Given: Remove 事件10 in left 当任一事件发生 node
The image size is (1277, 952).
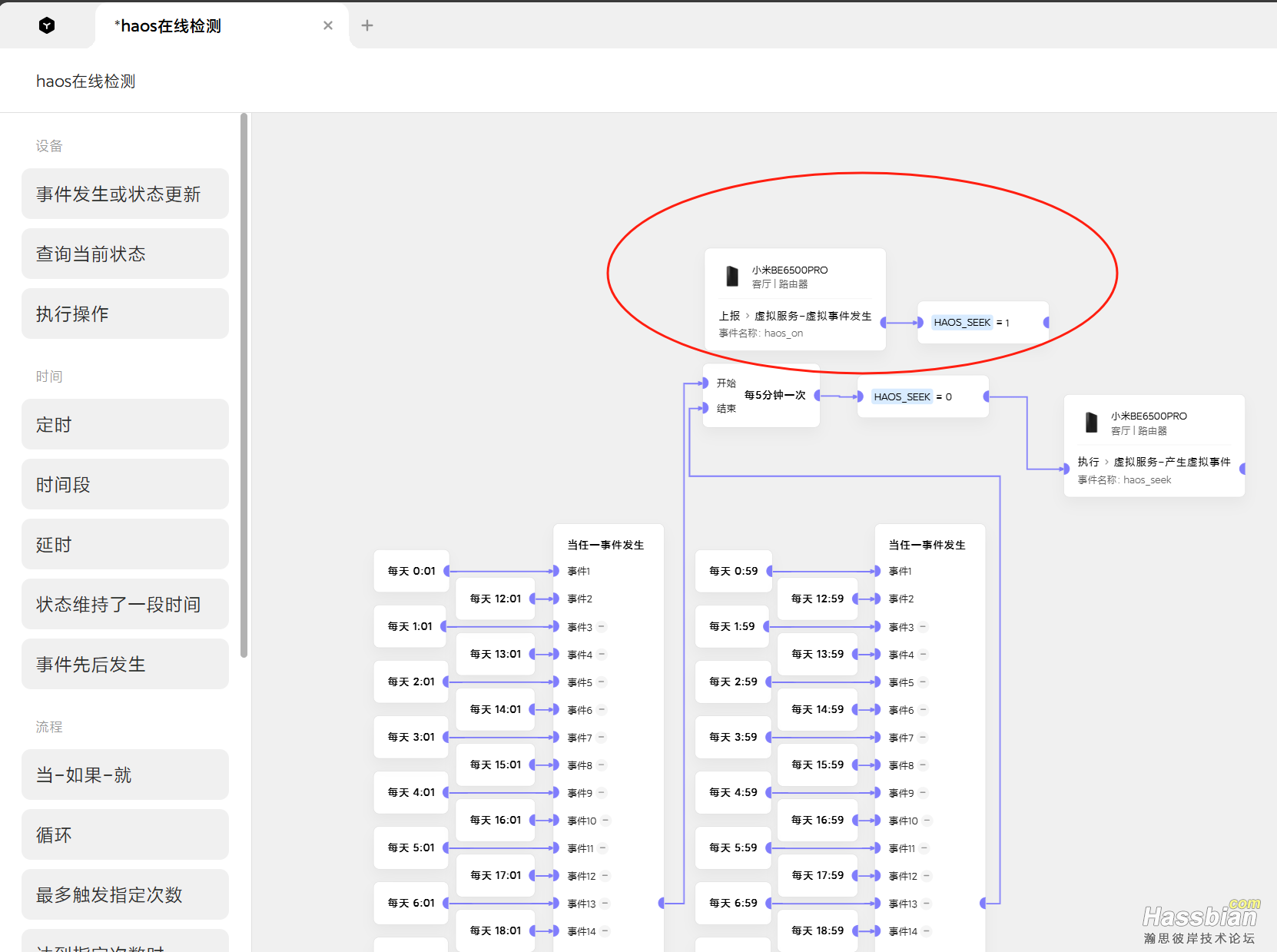Looking at the screenshot, I should coord(605,821).
